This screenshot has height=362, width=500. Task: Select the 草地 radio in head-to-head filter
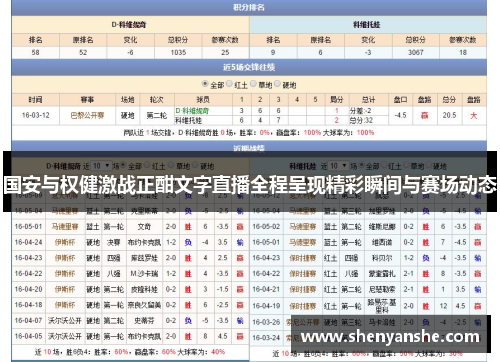click(253, 84)
